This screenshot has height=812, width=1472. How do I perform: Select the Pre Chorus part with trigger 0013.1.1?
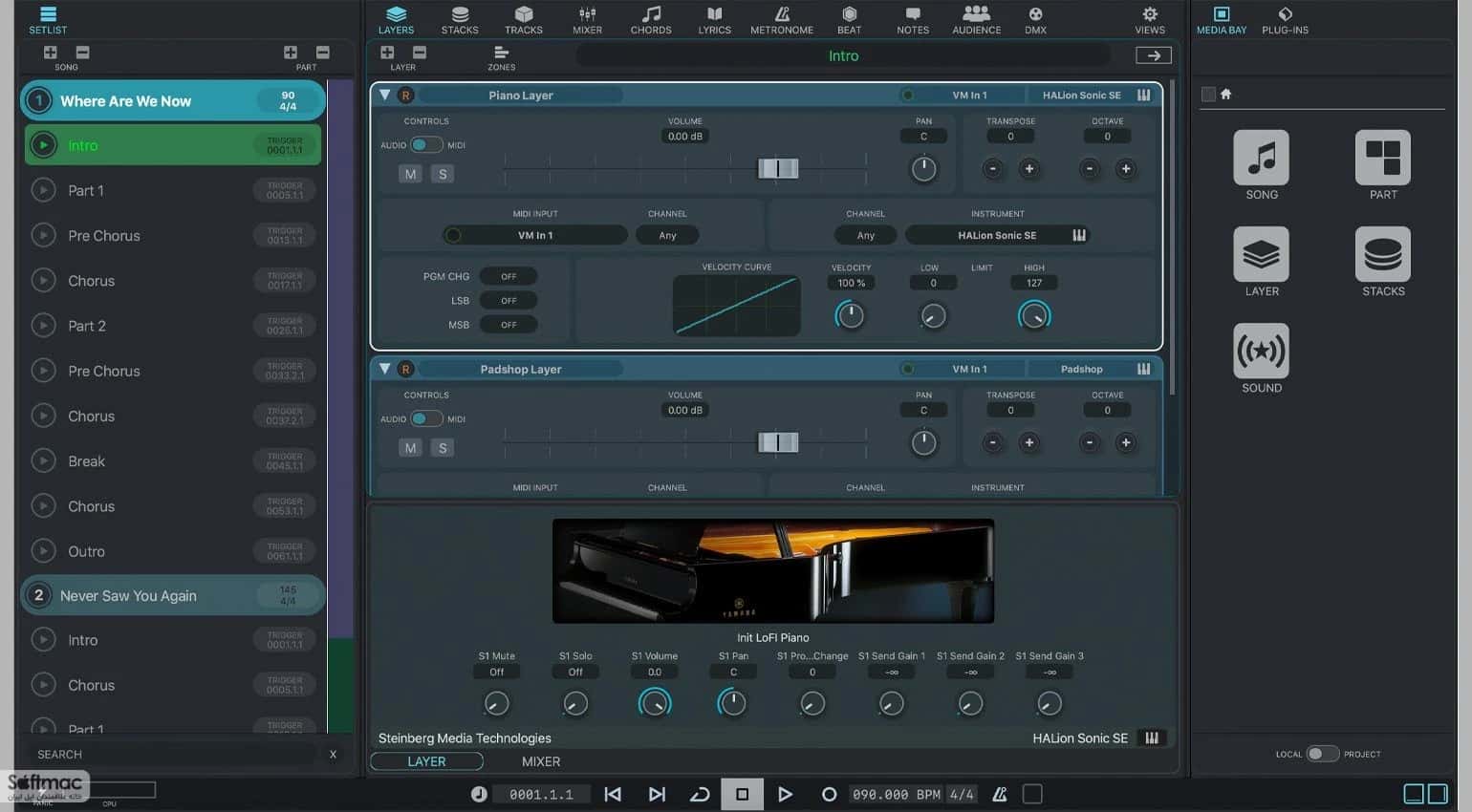pyautogui.click(x=173, y=236)
